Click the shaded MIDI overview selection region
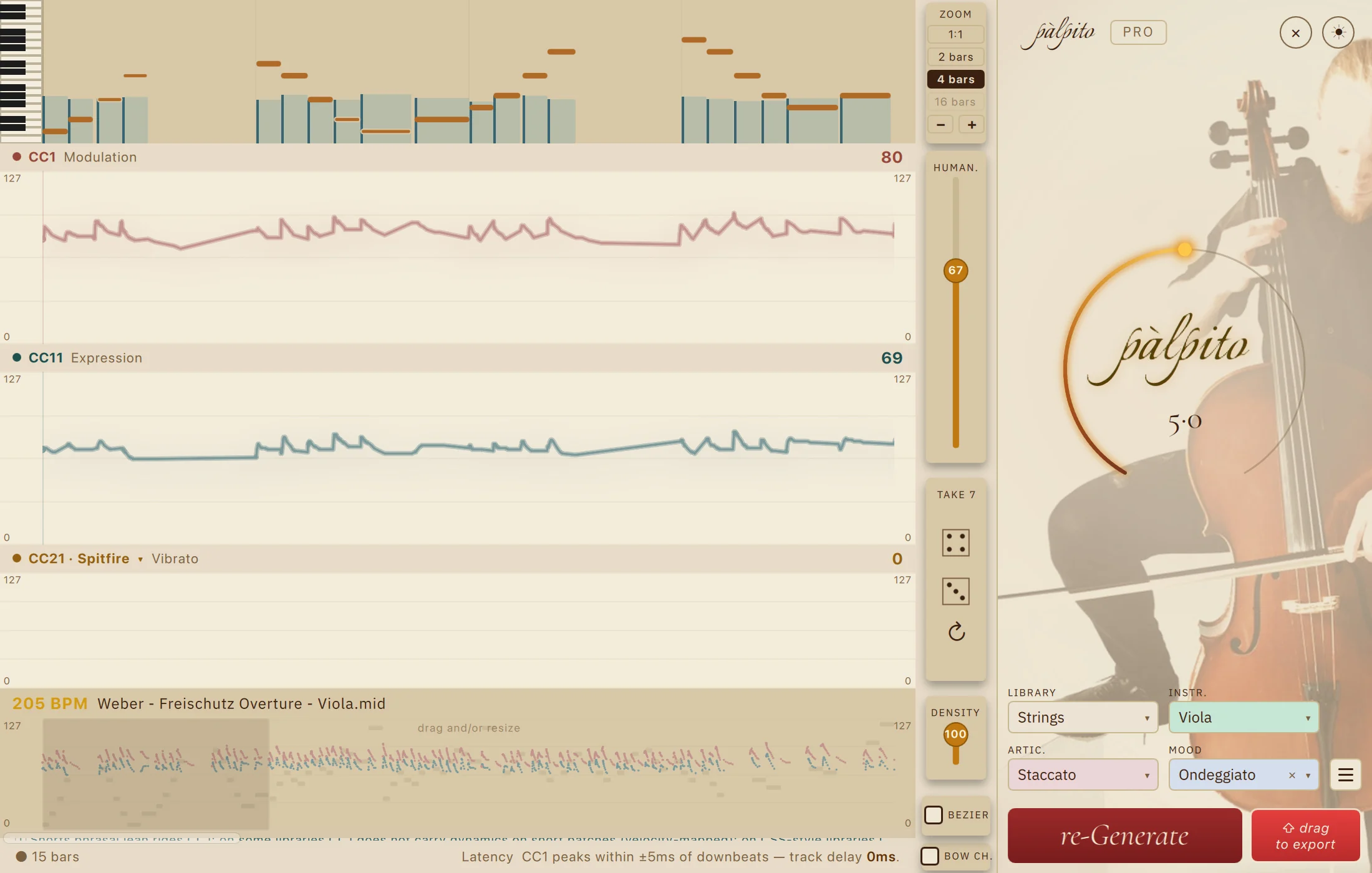1372x873 pixels. tap(156, 774)
